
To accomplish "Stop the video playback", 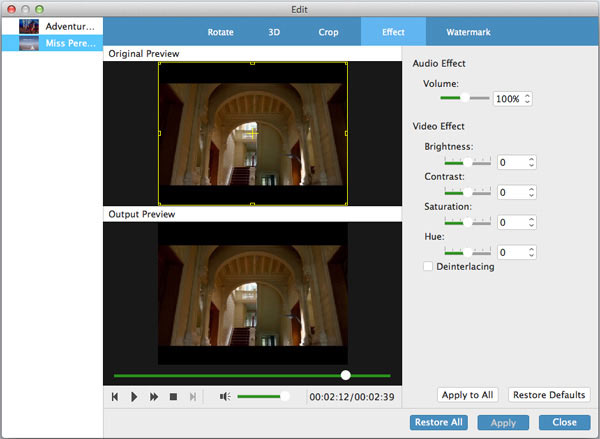I will pos(173,397).
